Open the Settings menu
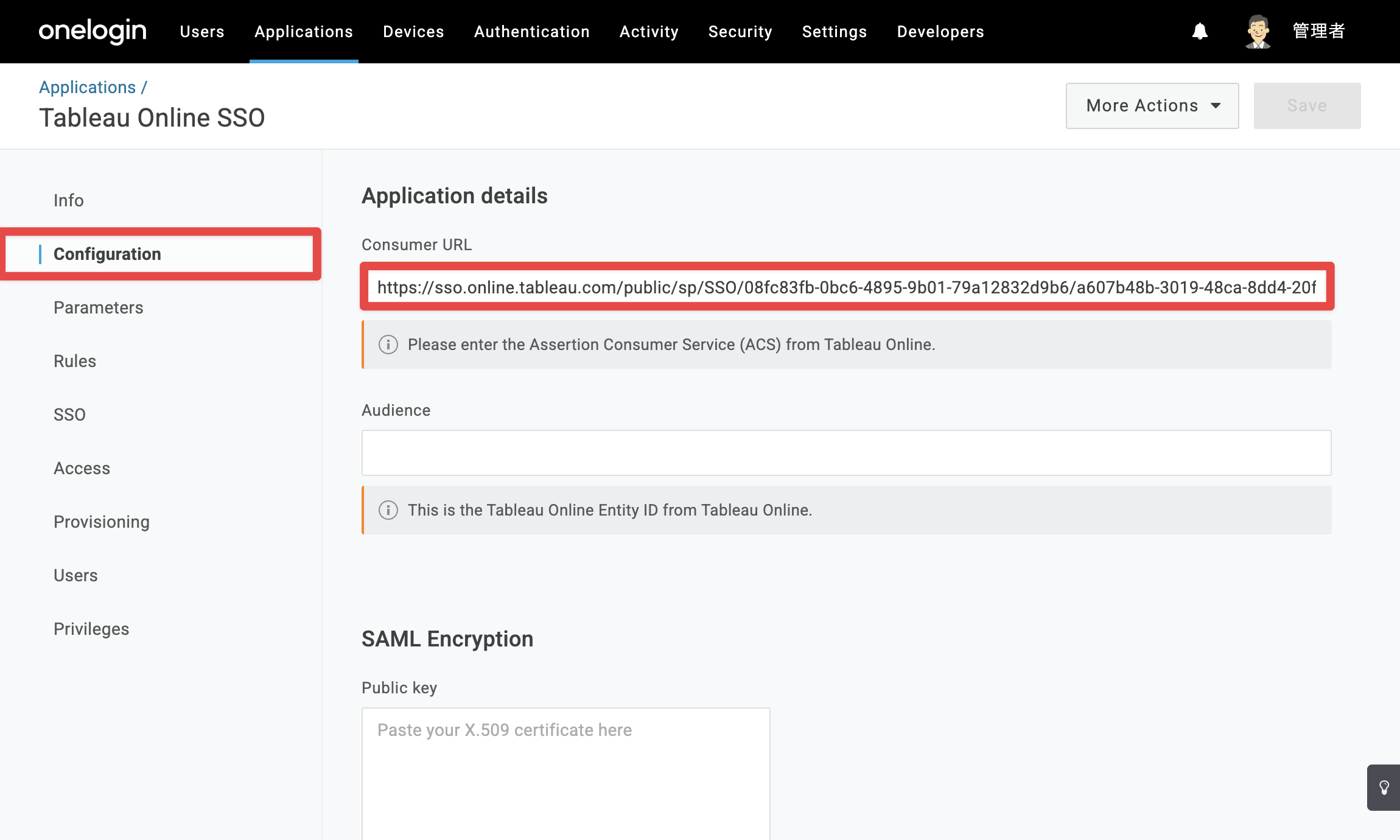Image resolution: width=1400 pixels, height=840 pixels. (835, 32)
